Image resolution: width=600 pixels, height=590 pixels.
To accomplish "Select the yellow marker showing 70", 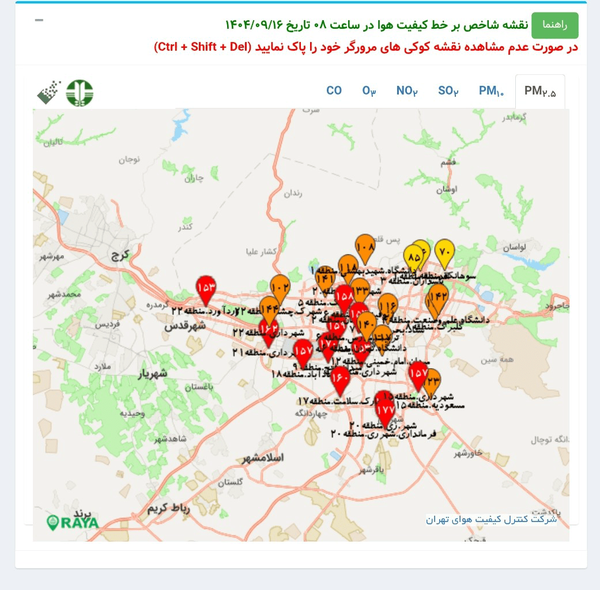I will tap(445, 252).
